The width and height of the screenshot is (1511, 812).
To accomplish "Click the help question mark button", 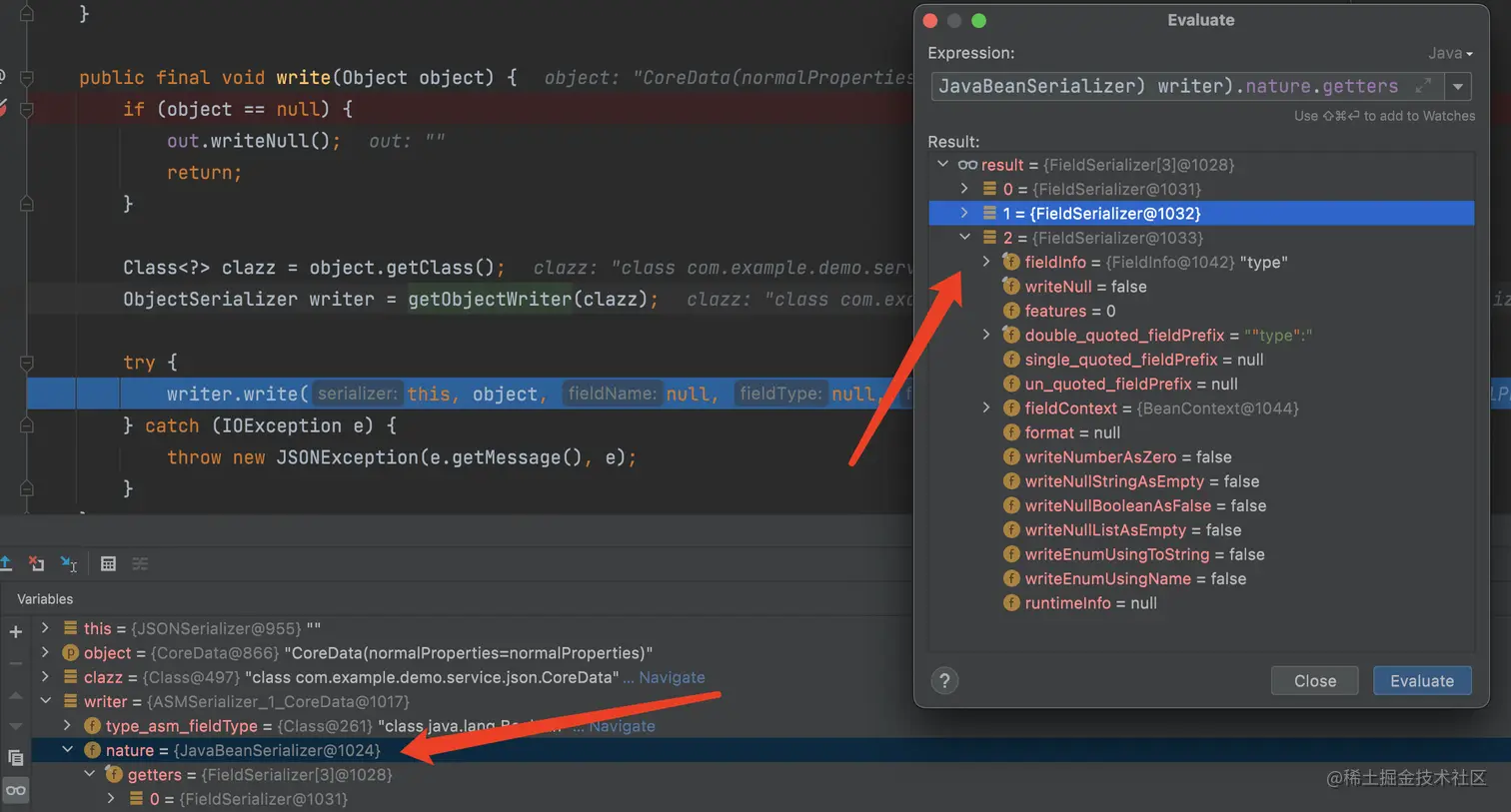I will [x=944, y=681].
